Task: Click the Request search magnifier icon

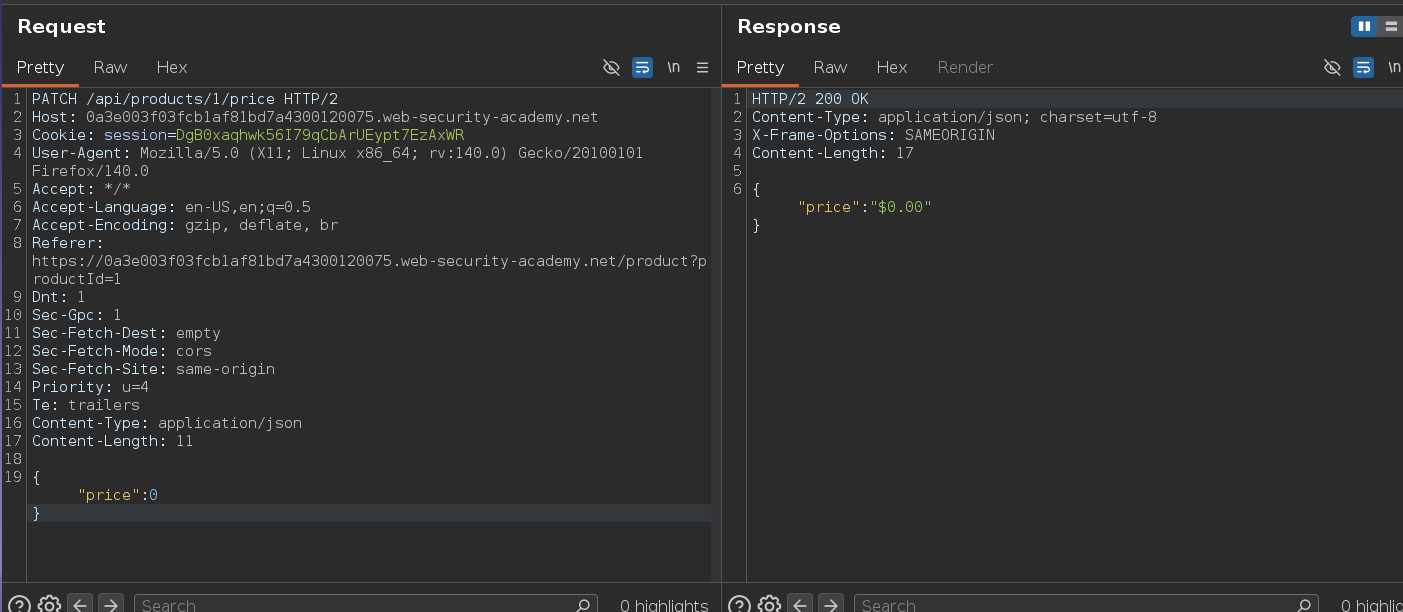Action: coord(584,605)
